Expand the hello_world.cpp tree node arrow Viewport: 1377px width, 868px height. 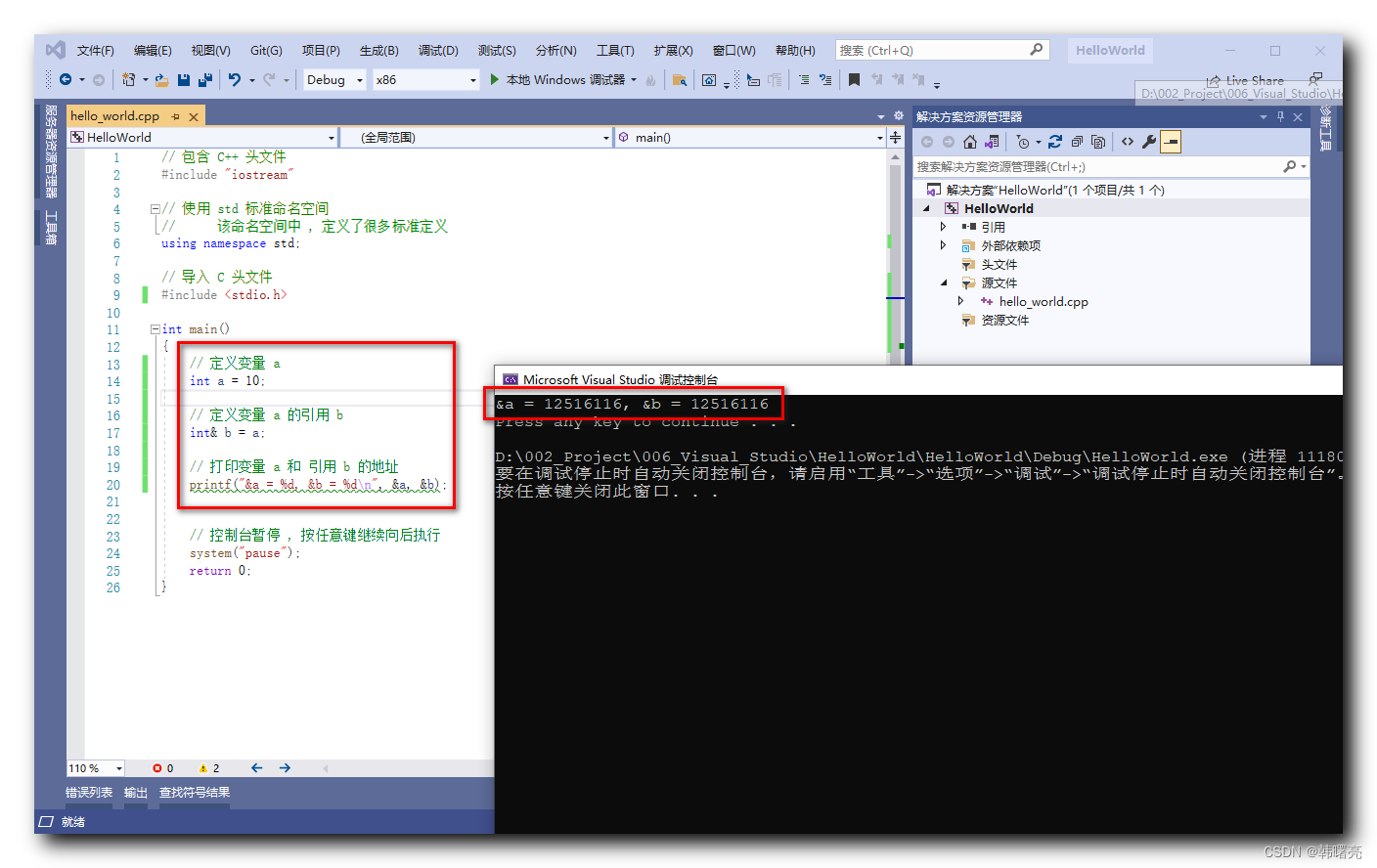click(x=960, y=301)
